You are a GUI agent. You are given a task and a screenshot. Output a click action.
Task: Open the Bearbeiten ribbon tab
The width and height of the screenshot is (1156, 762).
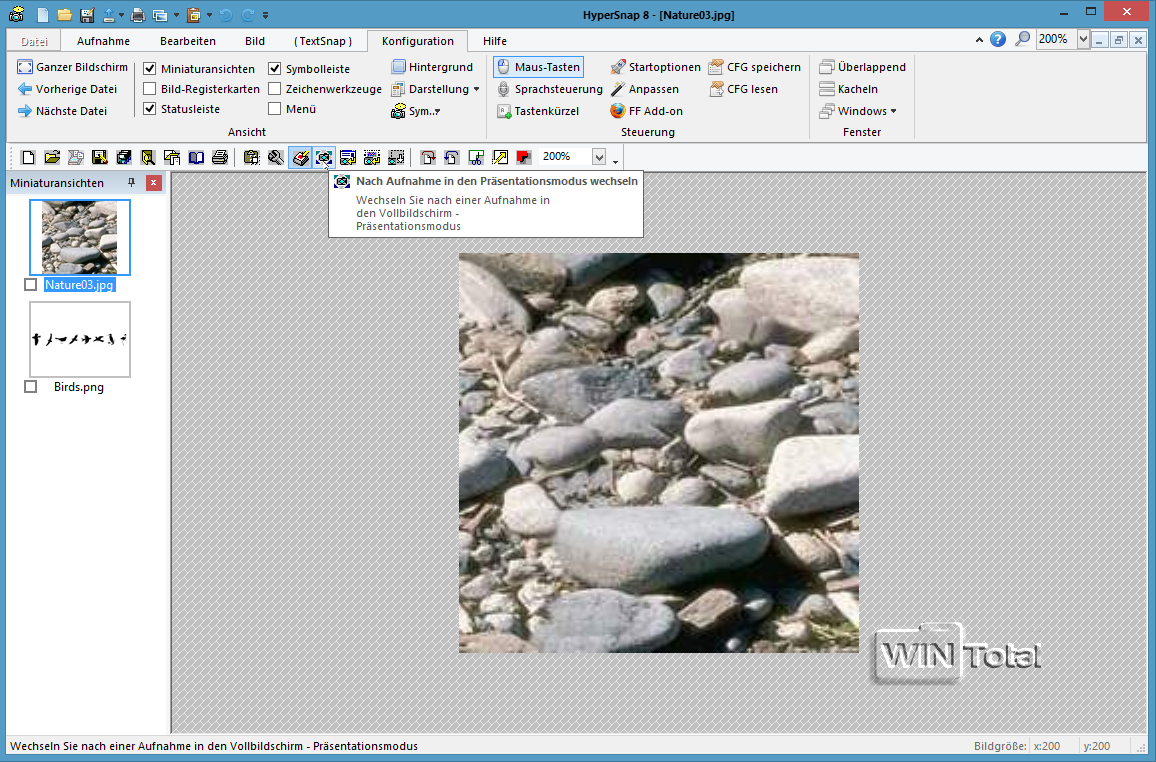[x=188, y=41]
